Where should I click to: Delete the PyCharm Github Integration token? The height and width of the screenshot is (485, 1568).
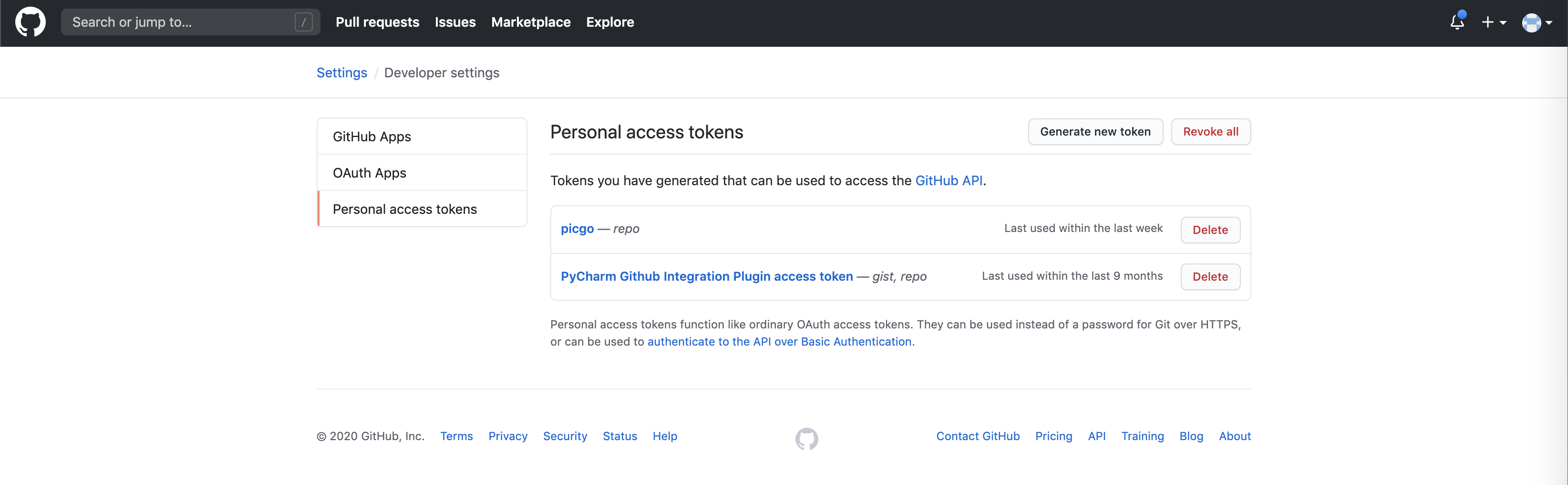(x=1210, y=276)
